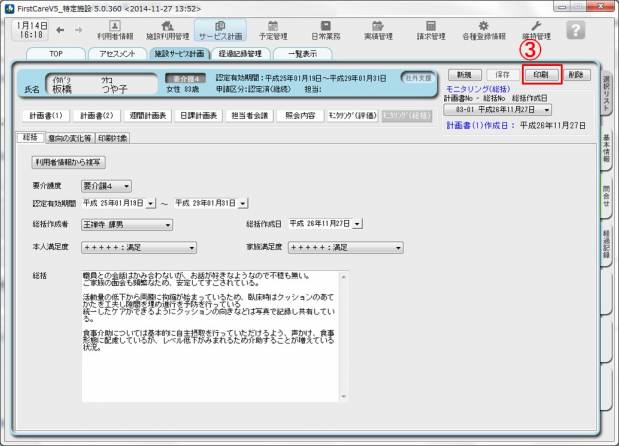
Task: Click the user name field 板橋 つや子
Action: 102,84
